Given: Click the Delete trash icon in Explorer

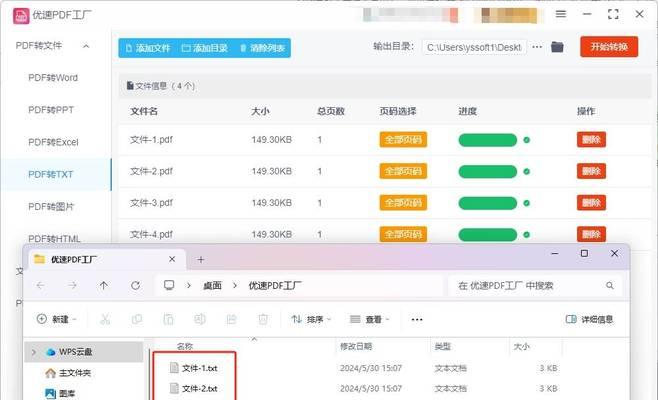Looking at the screenshot, I should tap(263, 319).
